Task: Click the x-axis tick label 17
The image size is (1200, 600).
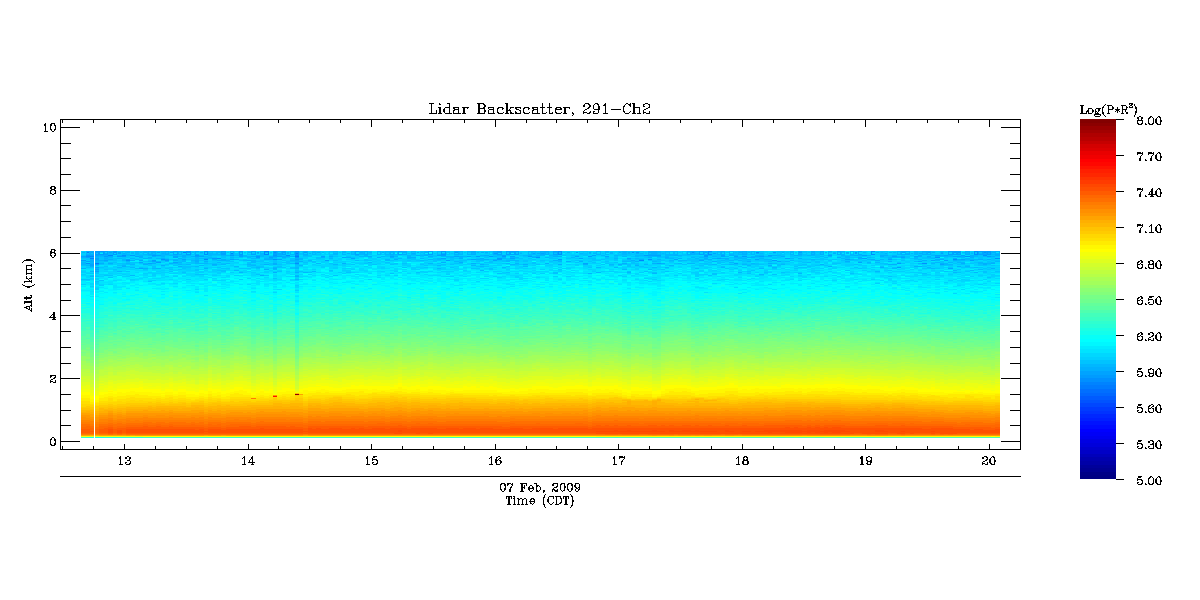Action: [618, 461]
